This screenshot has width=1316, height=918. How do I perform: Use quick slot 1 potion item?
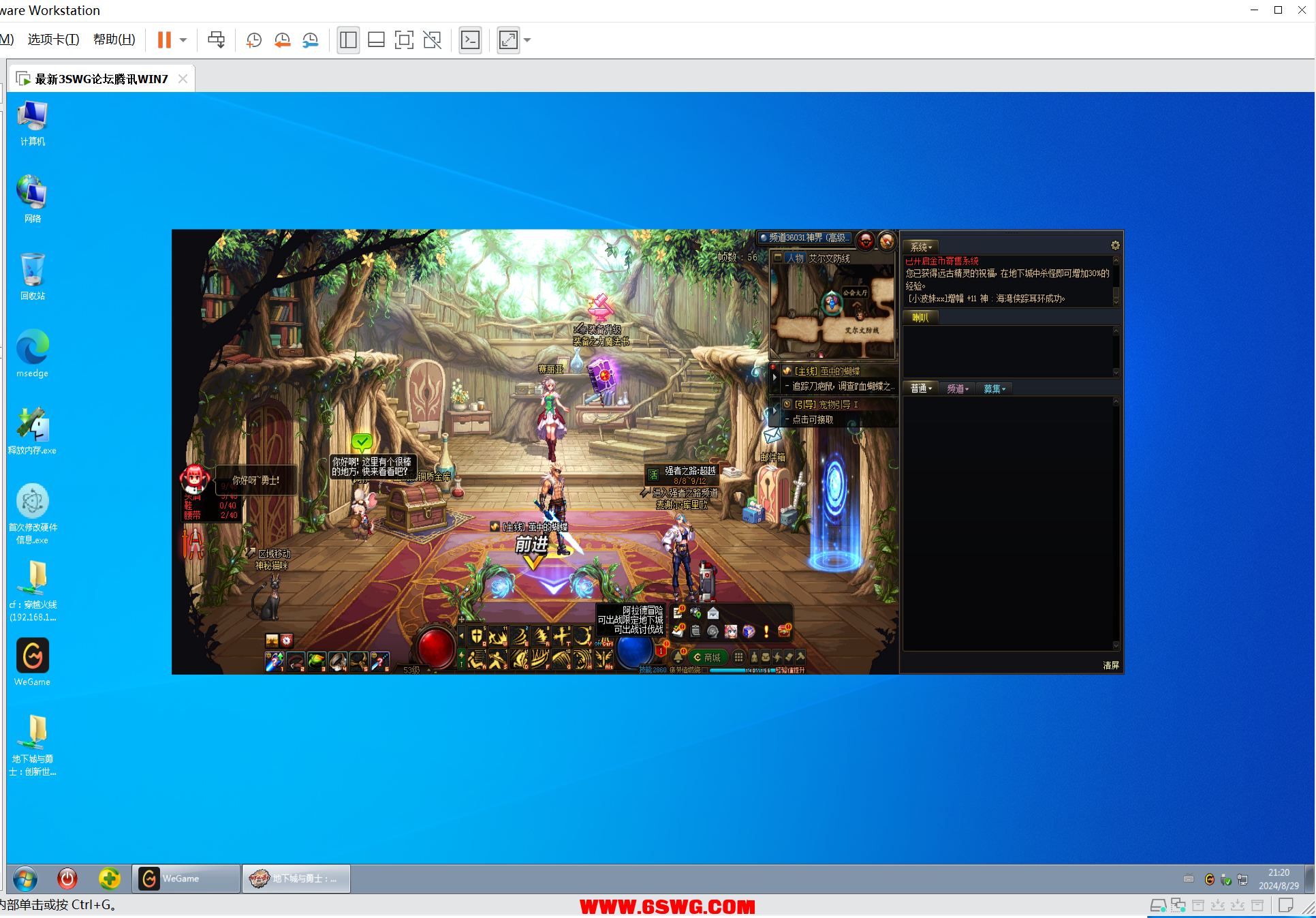click(x=275, y=661)
